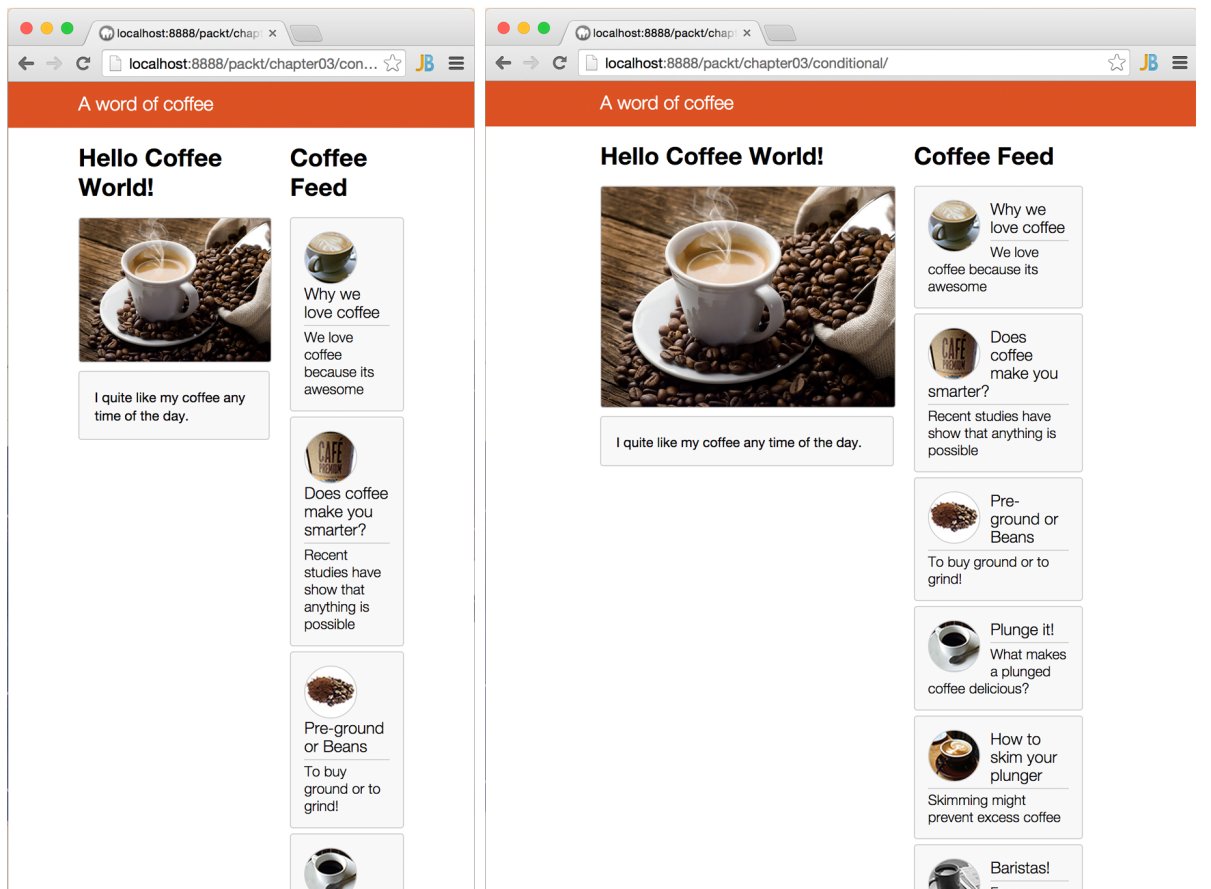Click thumbnail beside 'How to skim your plunger'

[x=954, y=755]
